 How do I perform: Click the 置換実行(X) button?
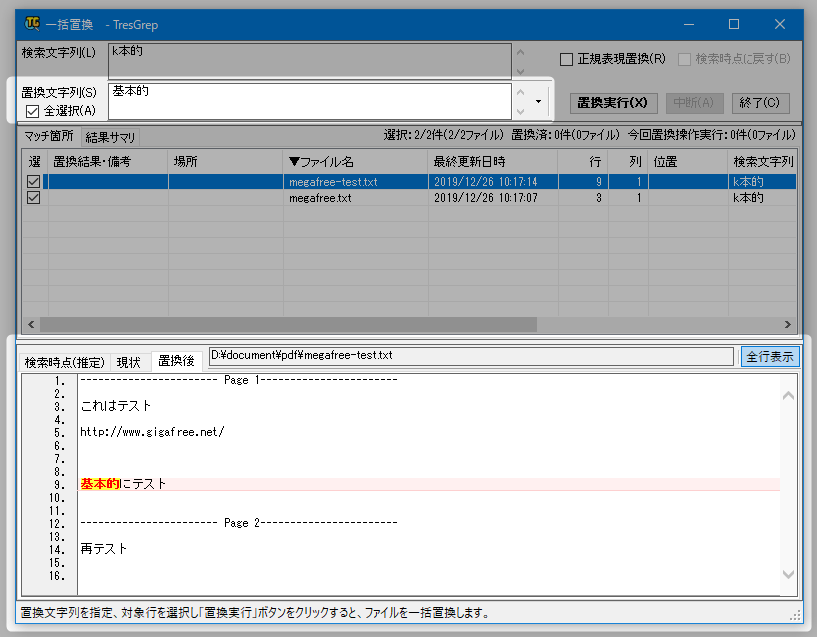pos(613,103)
